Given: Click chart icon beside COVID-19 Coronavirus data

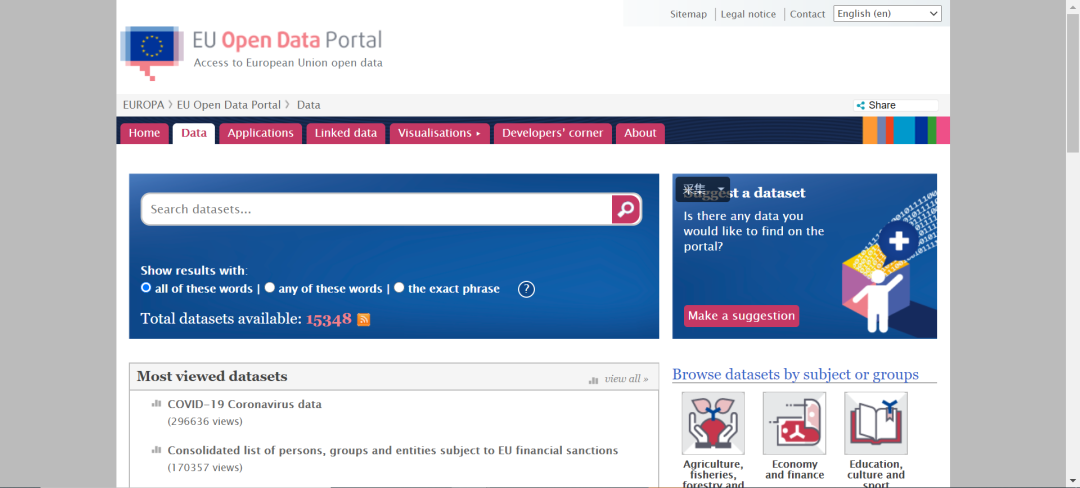Looking at the screenshot, I should pos(156,404).
